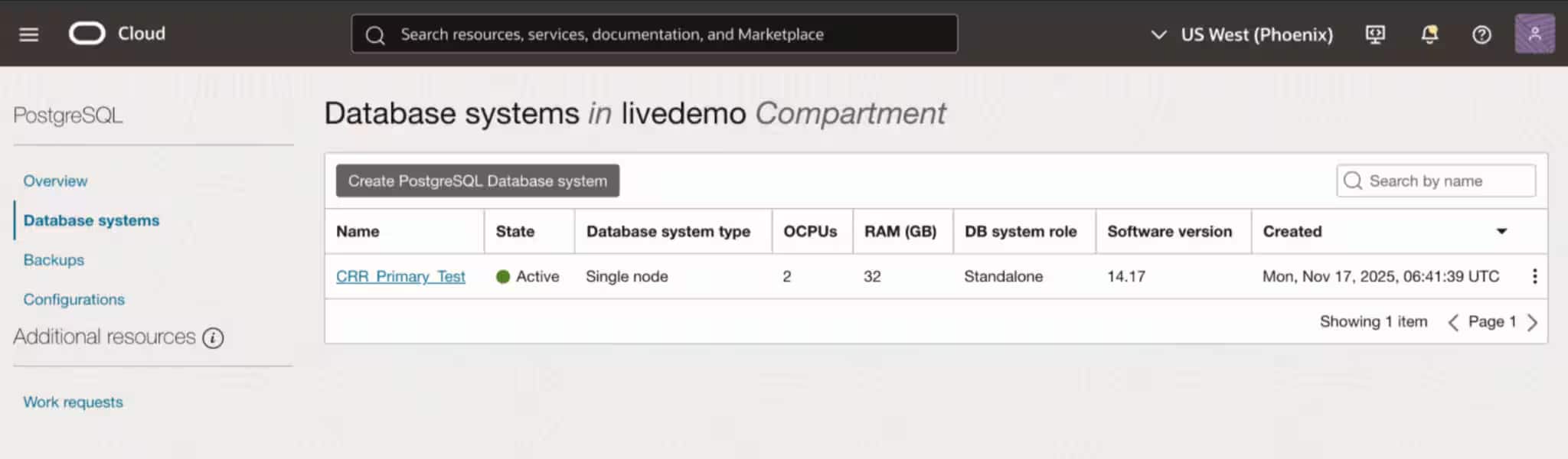This screenshot has width=1568, height=459.
Task: Click magnifier icon in Search by name
Action: [x=1353, y=181]
